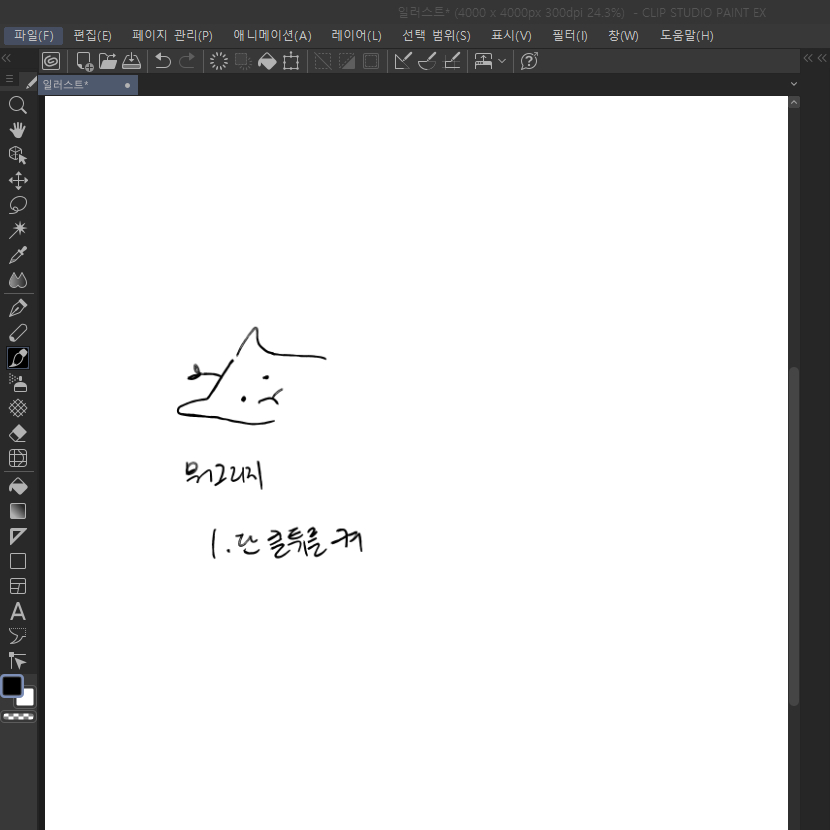
Task: Pick the Lasso selection tool
Action: pos(17,205)
